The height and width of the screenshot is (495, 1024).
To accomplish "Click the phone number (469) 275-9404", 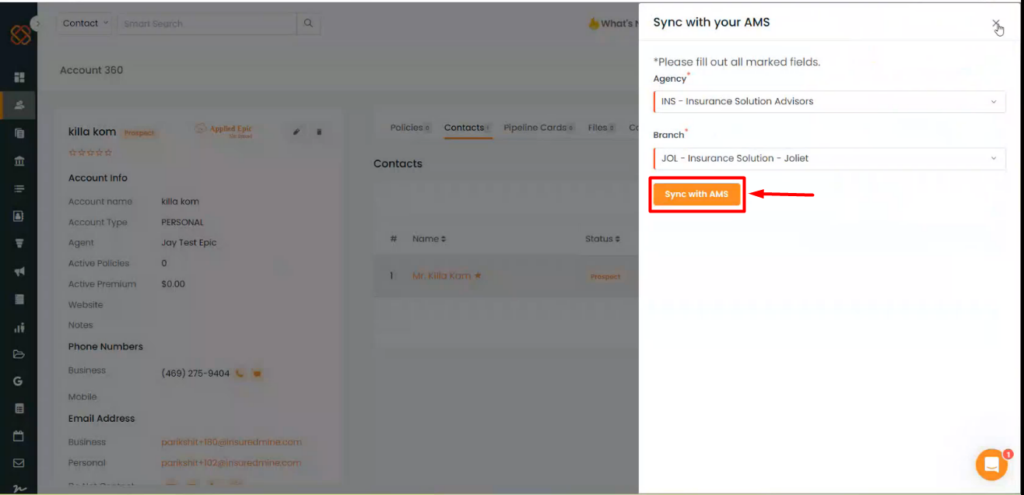I will [x=195, y=374].
